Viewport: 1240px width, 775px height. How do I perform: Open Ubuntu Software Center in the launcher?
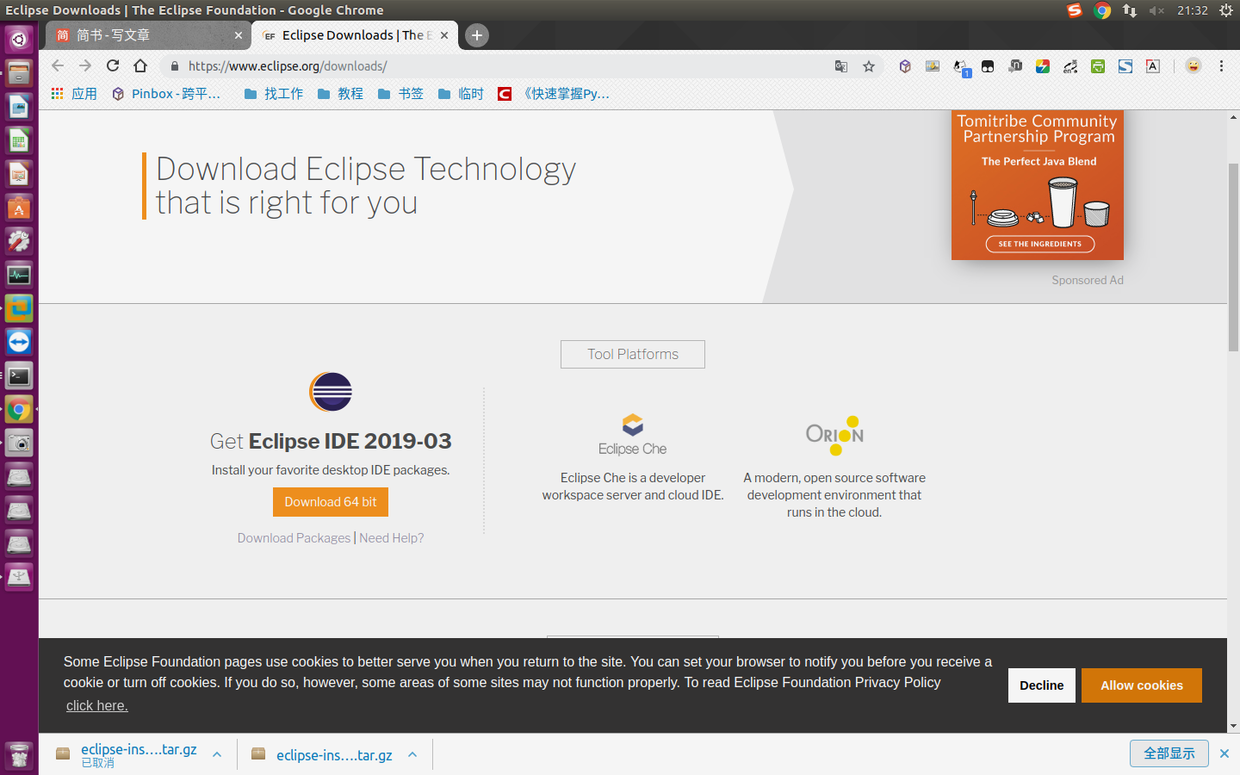tap(19, 208)
